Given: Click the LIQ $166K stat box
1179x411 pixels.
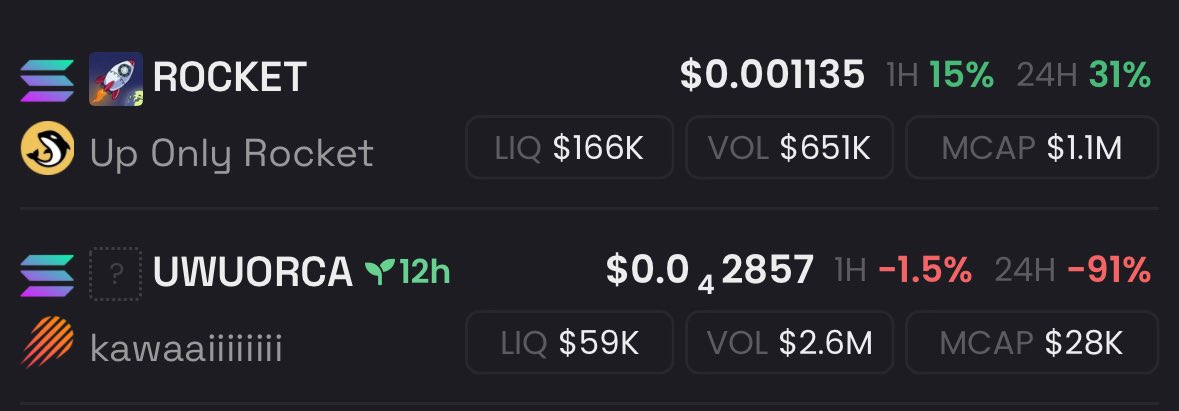Looking at the screenshot, I should 569,147.
